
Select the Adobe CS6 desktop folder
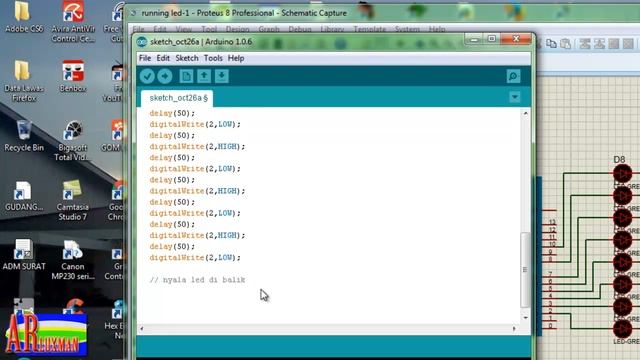[24, 17]
